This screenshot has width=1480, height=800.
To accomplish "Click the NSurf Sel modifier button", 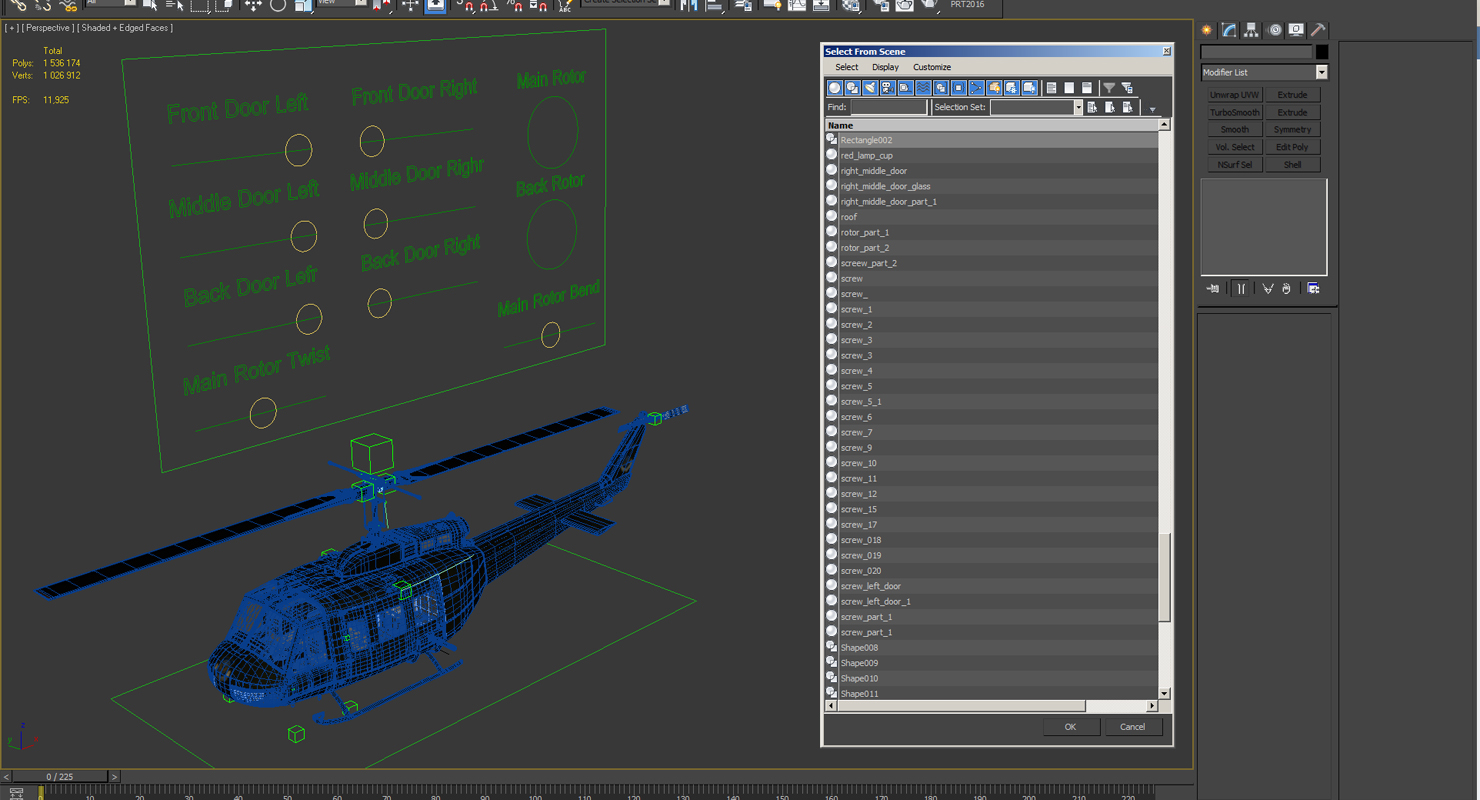I will 1235,164.
